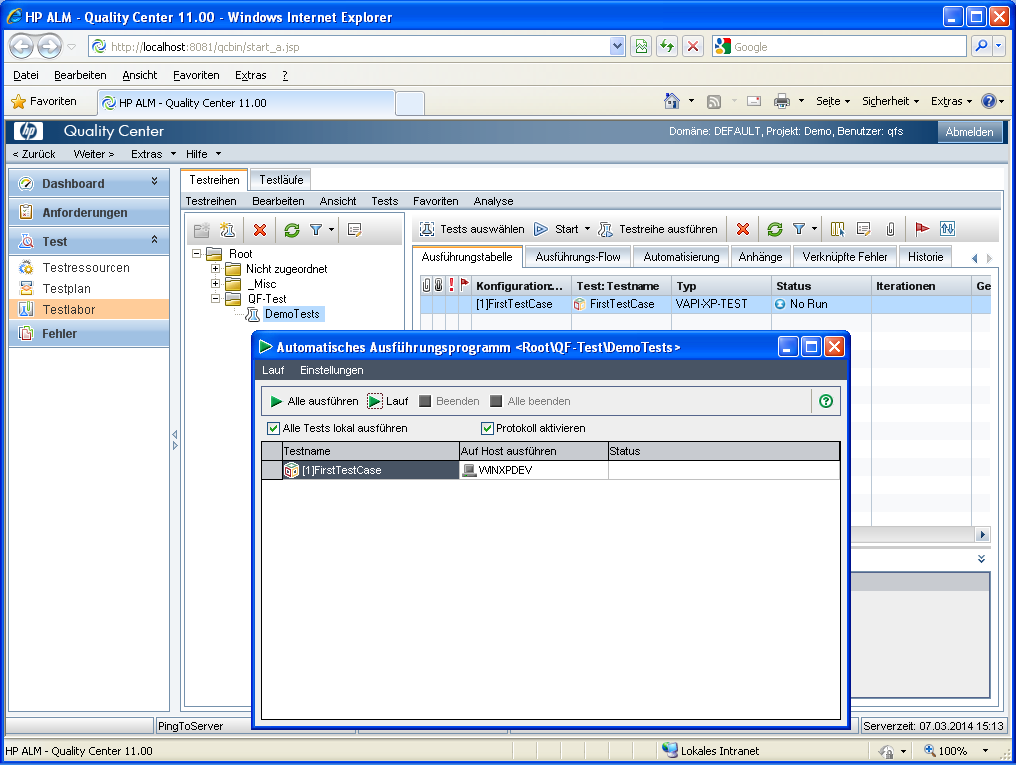Refresh the execution grid

pyautogui.click(x=774, y=229)
